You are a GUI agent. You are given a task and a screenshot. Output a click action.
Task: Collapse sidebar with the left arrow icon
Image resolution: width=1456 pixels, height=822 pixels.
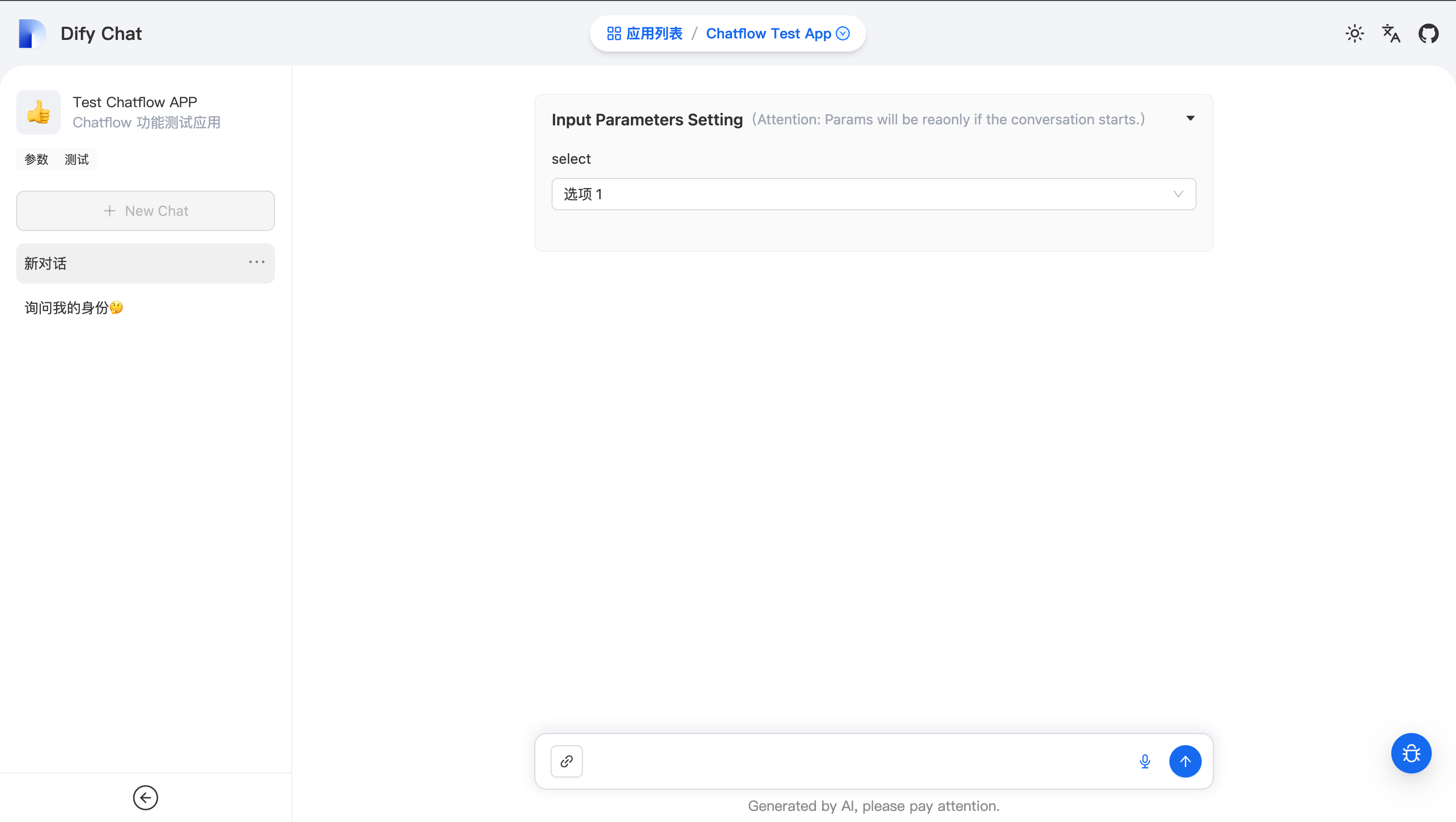coord(145,798)
